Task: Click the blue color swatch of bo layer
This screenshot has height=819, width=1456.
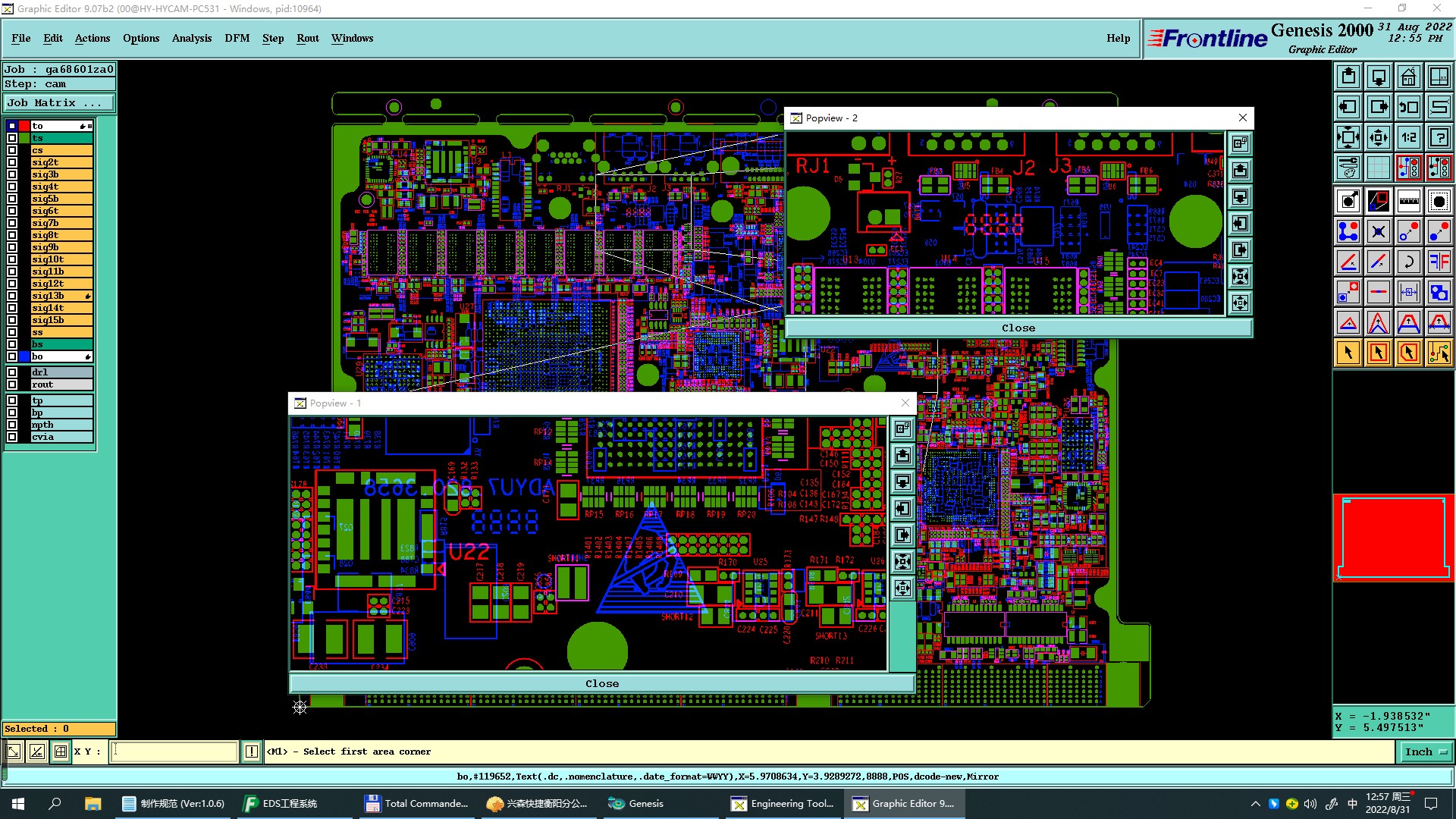Action: 24,356
